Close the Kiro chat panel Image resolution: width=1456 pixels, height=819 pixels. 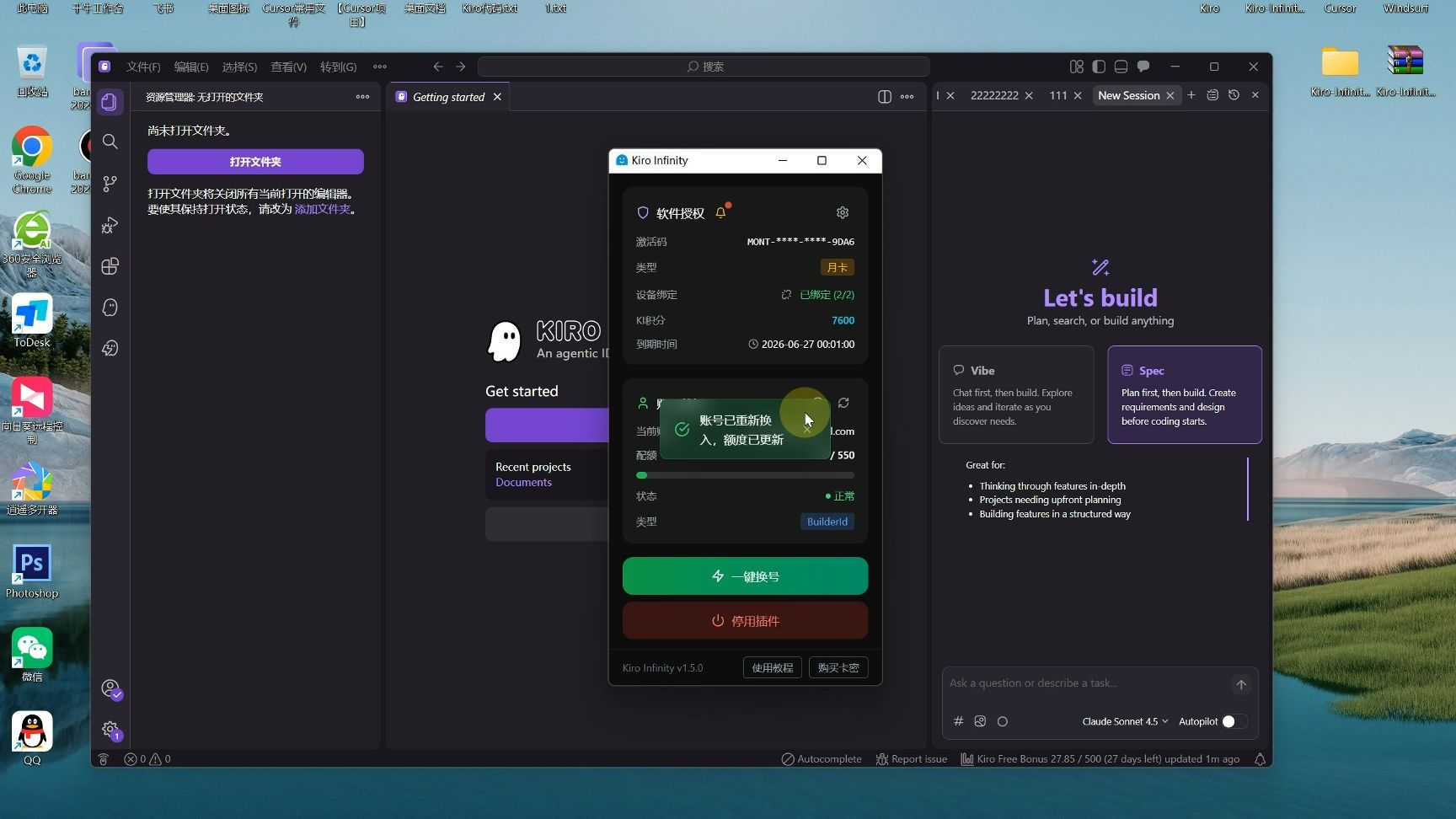point(1255,95)
